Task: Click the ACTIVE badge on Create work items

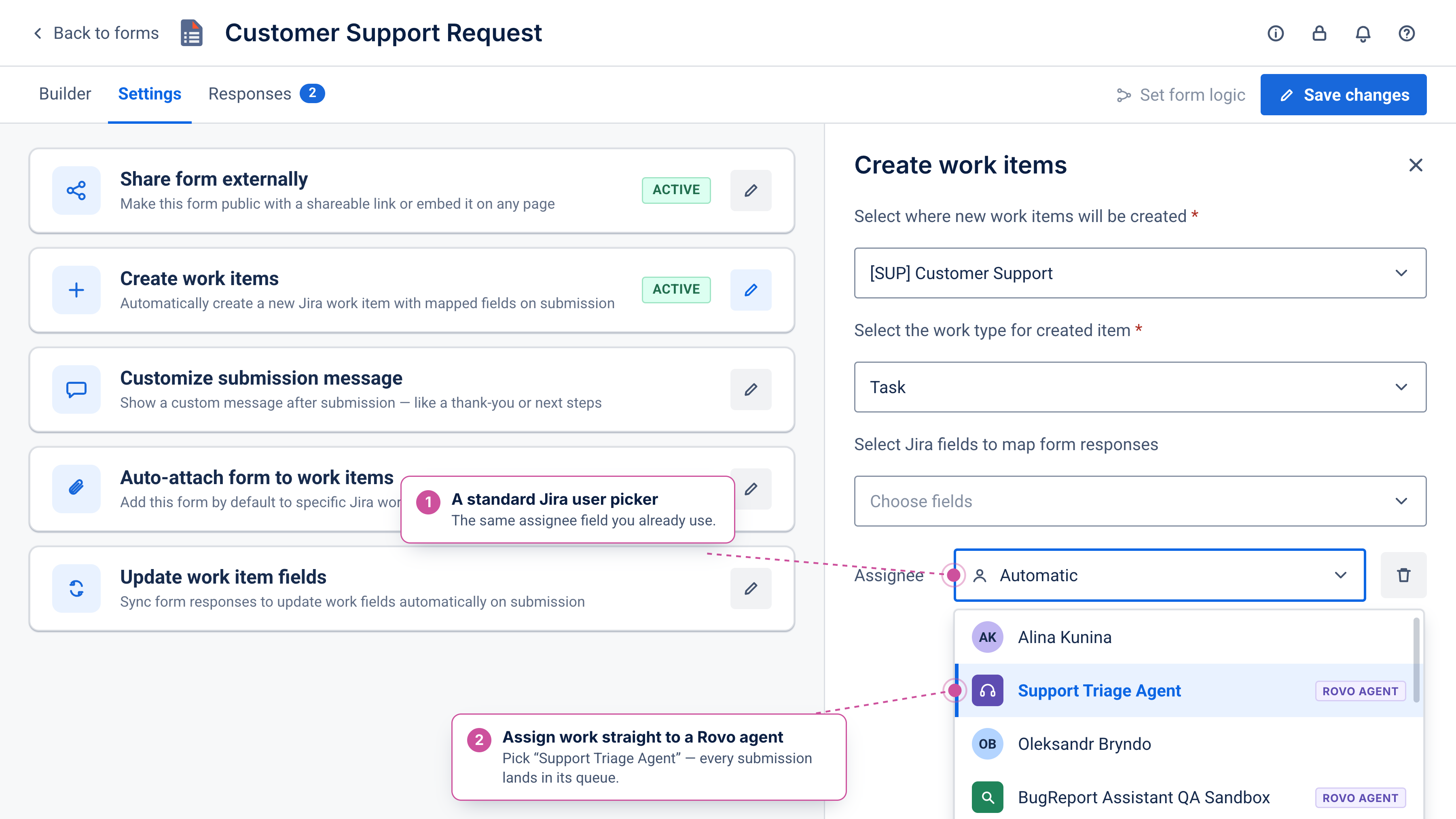Action: pyautogui.click(x=676, y=290)
